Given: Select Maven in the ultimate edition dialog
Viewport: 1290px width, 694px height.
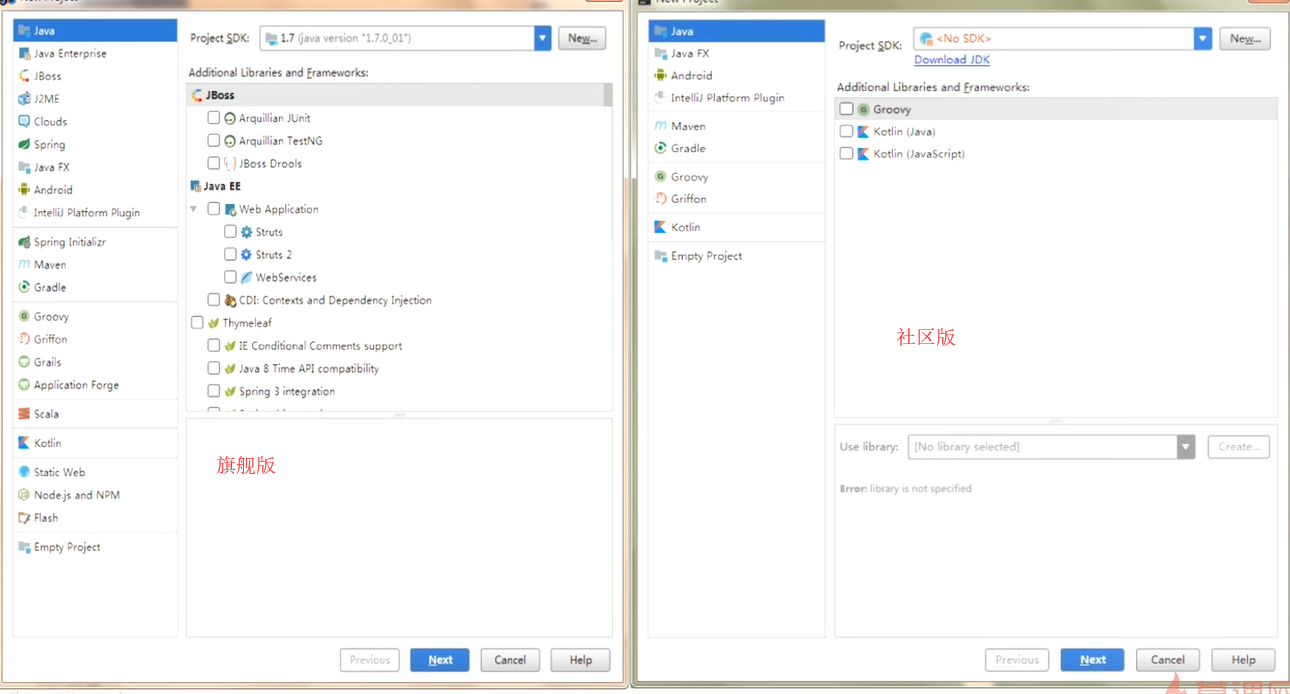Looking at the screenshot, I should click(49, 265).
